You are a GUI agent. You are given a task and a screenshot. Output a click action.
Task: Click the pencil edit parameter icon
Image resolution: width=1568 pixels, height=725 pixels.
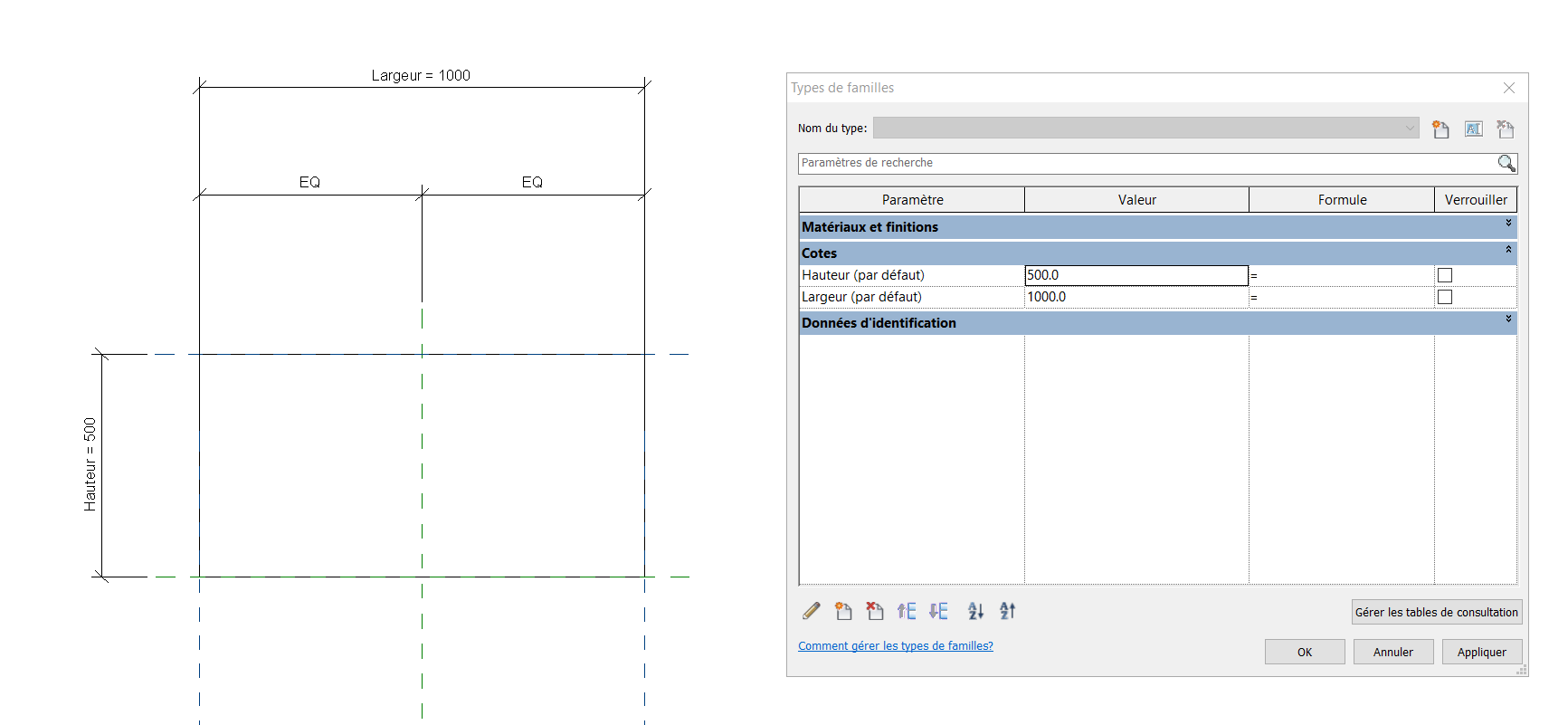(812, 612)
